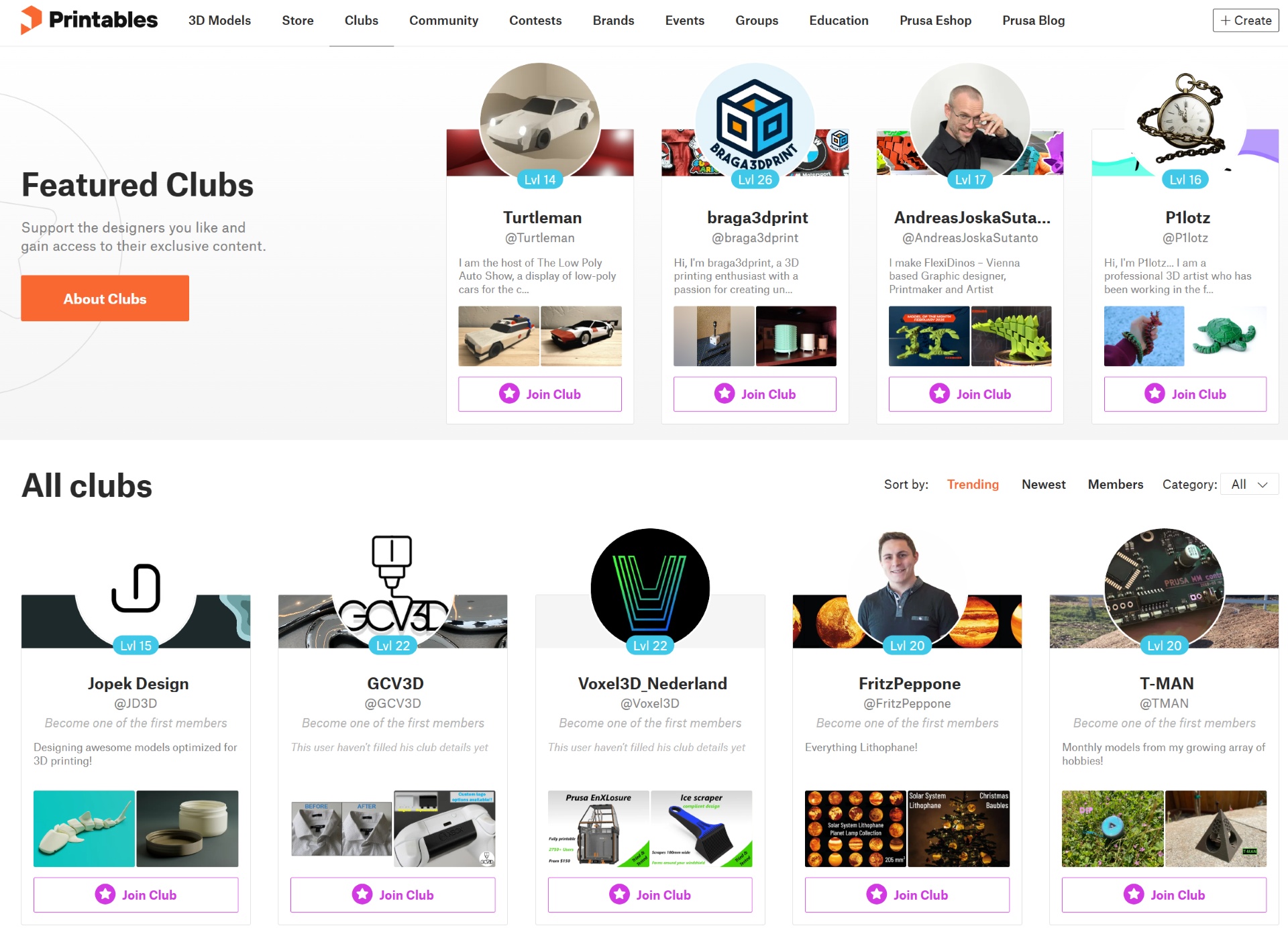Sort clubs by Trending
This screenshot has width=1288, height=936.
pyautogui.click(x=973, y=484)
